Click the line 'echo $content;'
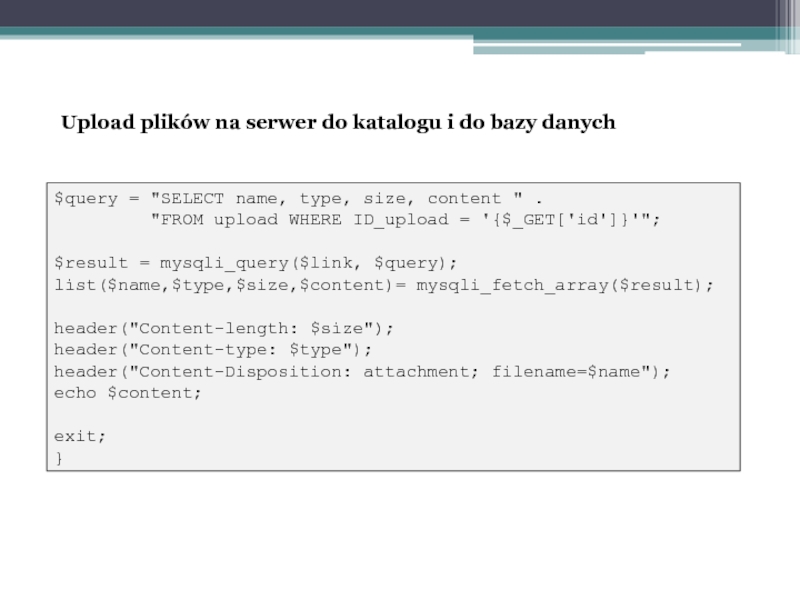This screenshot has width=800, height=600. [128, 393]
